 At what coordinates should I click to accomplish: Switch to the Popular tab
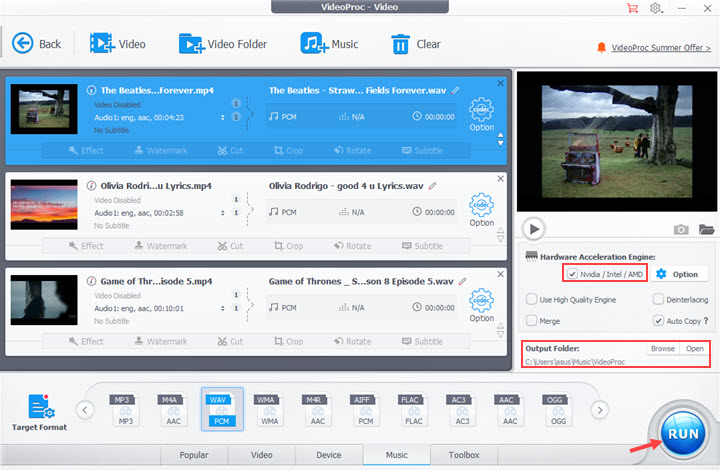(x=194, y=455)
